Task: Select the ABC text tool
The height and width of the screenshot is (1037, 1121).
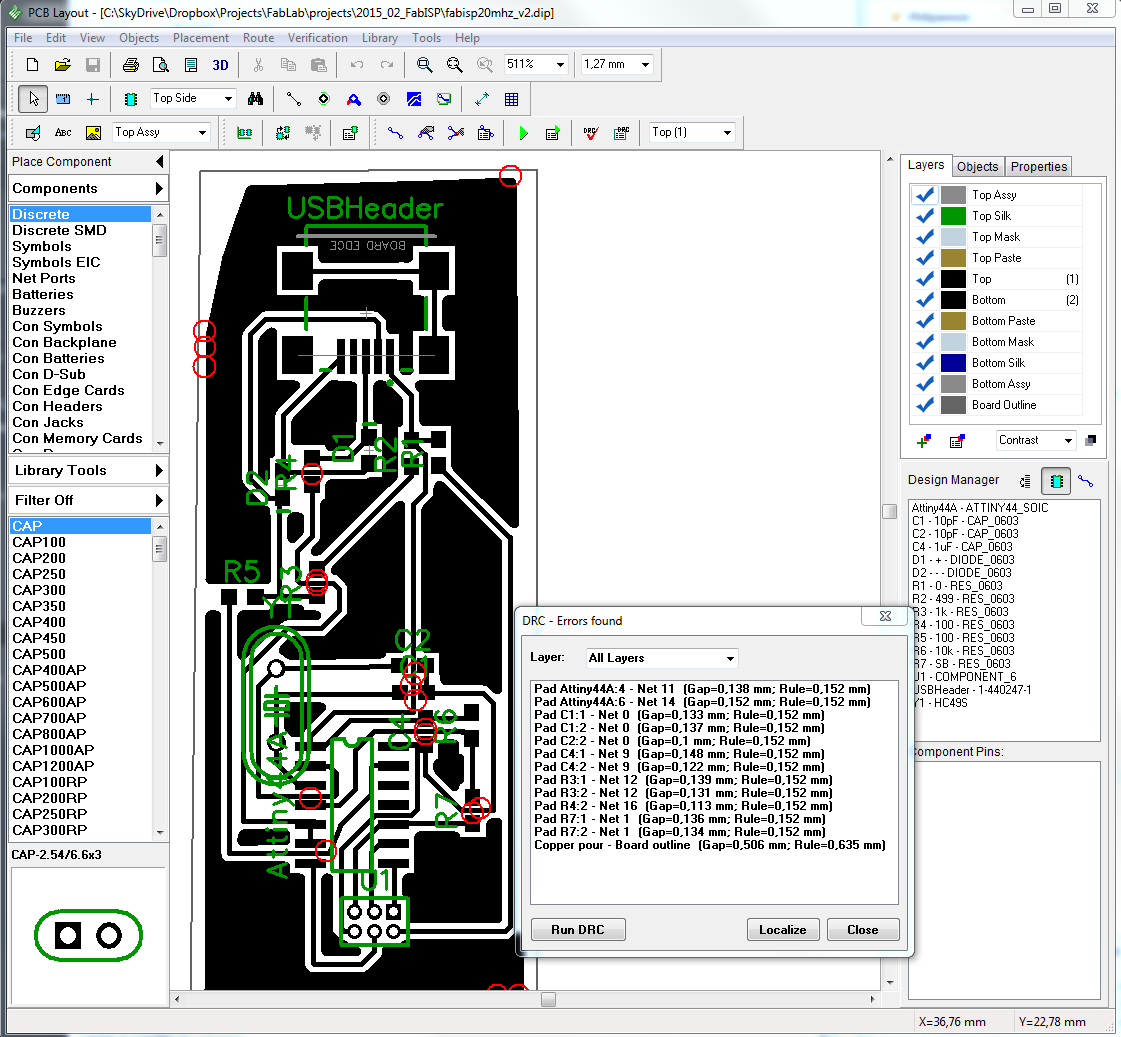Action: point(63,132)
